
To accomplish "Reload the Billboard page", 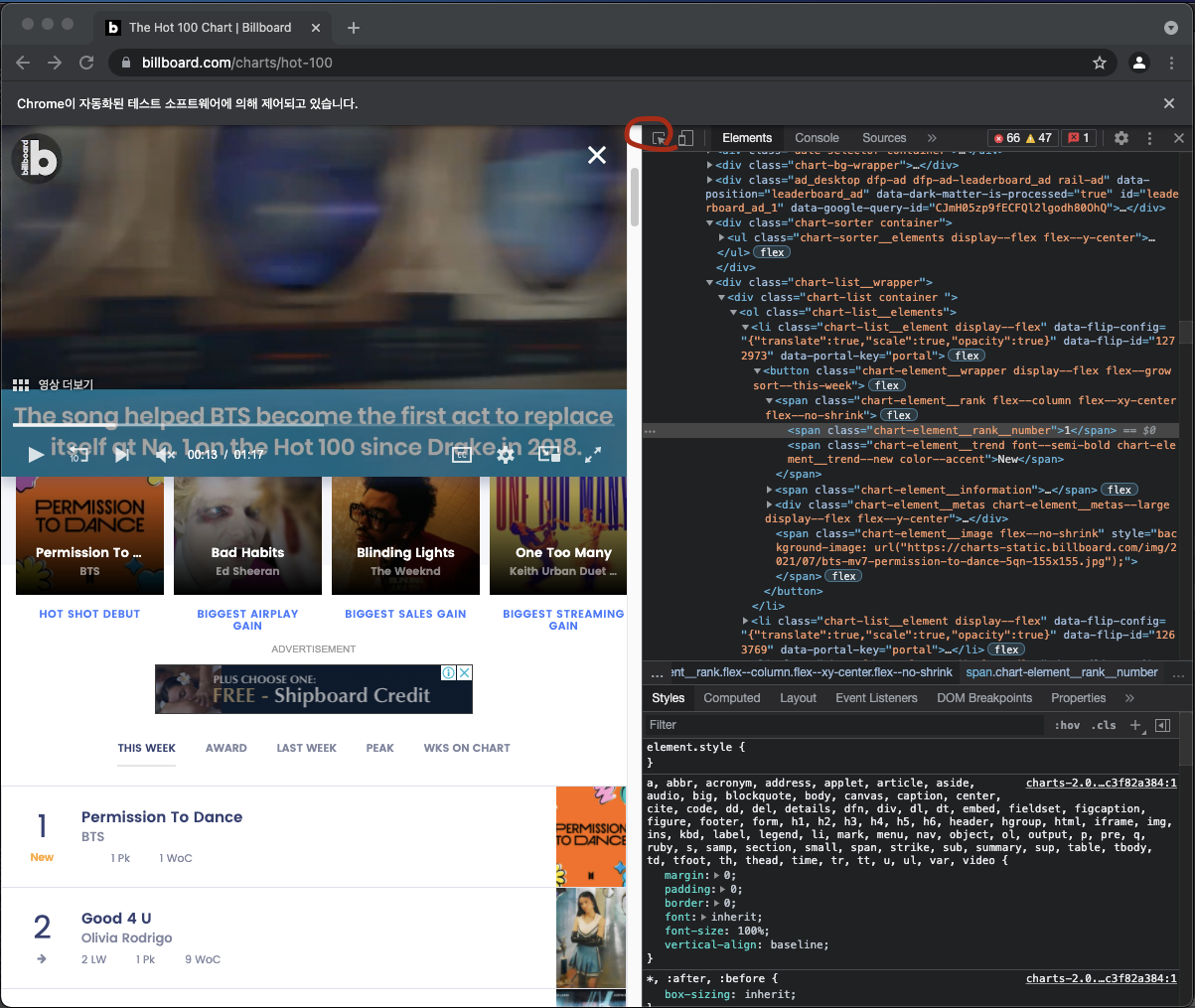I will [x=86, y=63].
